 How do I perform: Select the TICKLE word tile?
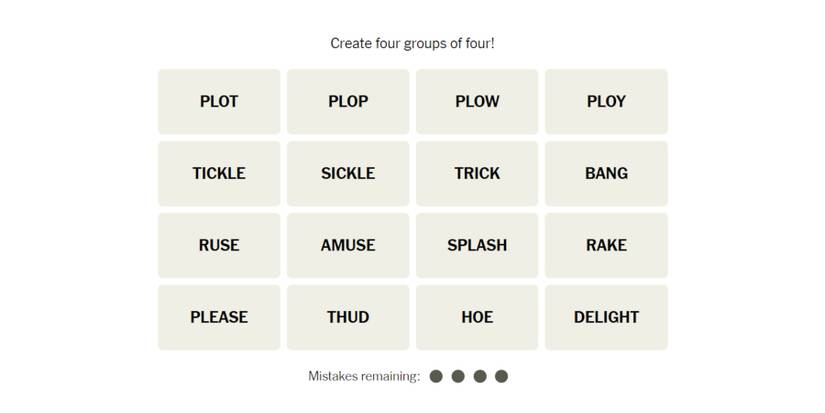(x=219, y=173)
